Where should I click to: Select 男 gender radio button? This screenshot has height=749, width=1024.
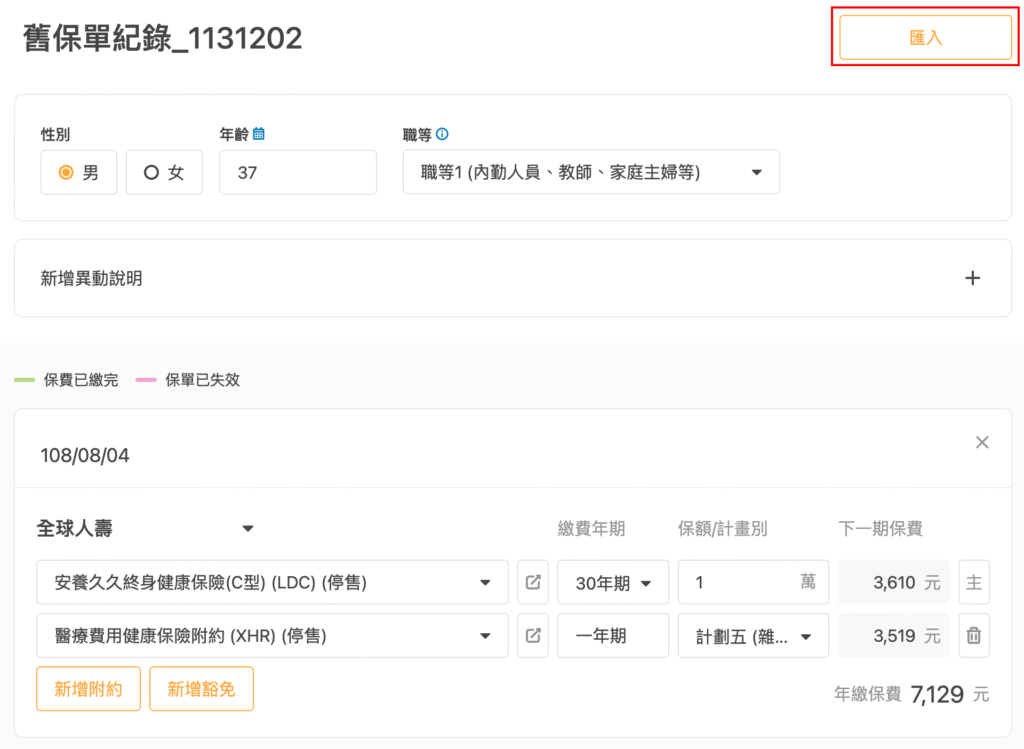[79, 172]
